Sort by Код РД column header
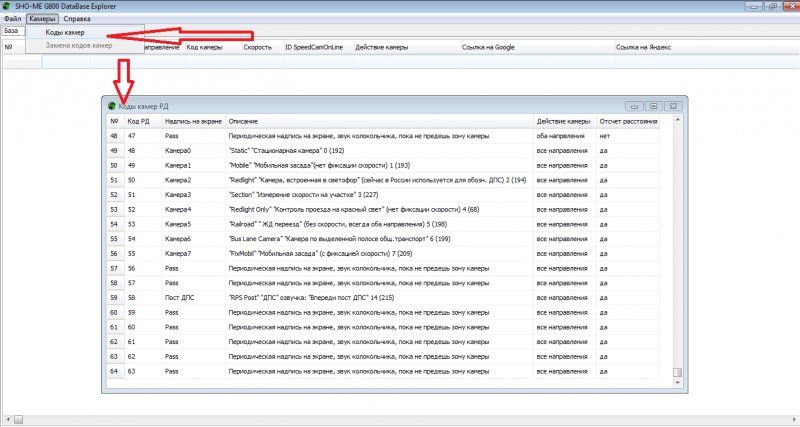This screenshot has height=427, width=800. tap(139, 121)
